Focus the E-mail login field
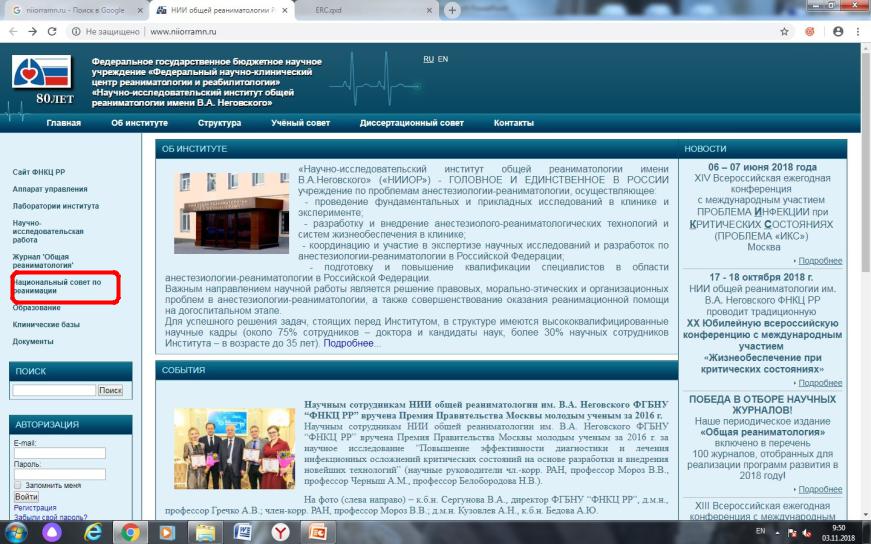The height and width of the screenshot is (544, 871). [x=59, y=453]
